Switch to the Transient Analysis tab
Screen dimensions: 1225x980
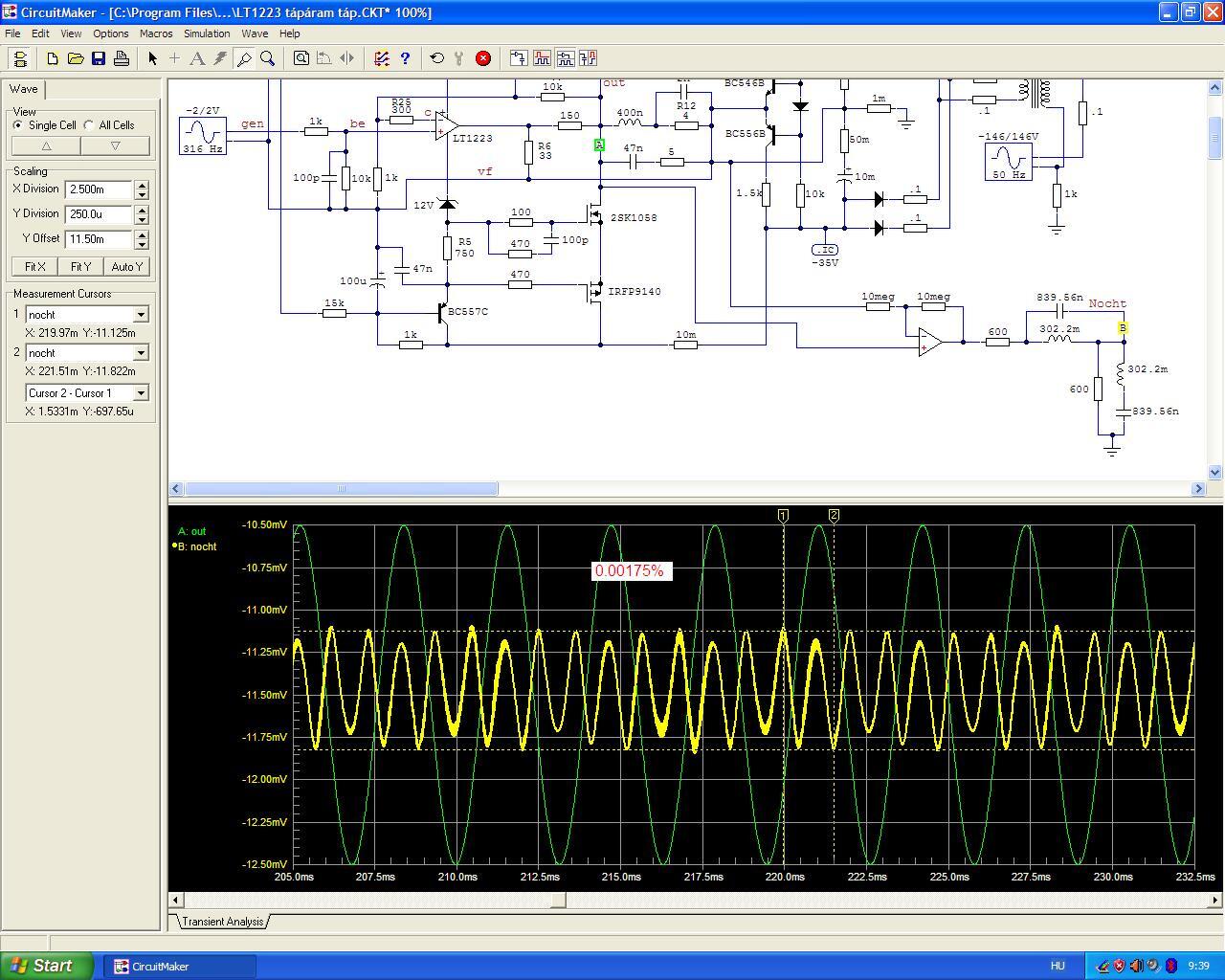click(222, 922)
